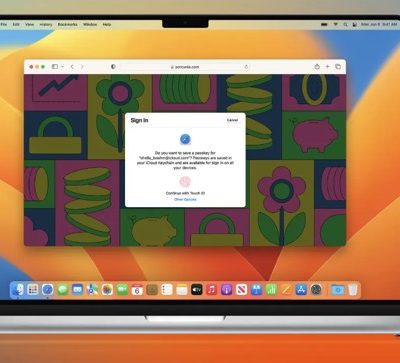The height and width of the screenshot is (363, 400).
Task: Open Numbers in the dock
Action: 271,290
